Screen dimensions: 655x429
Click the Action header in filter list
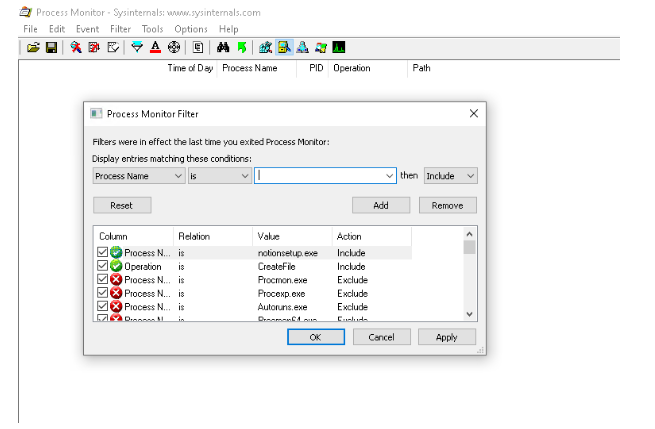tap(371, 236)
